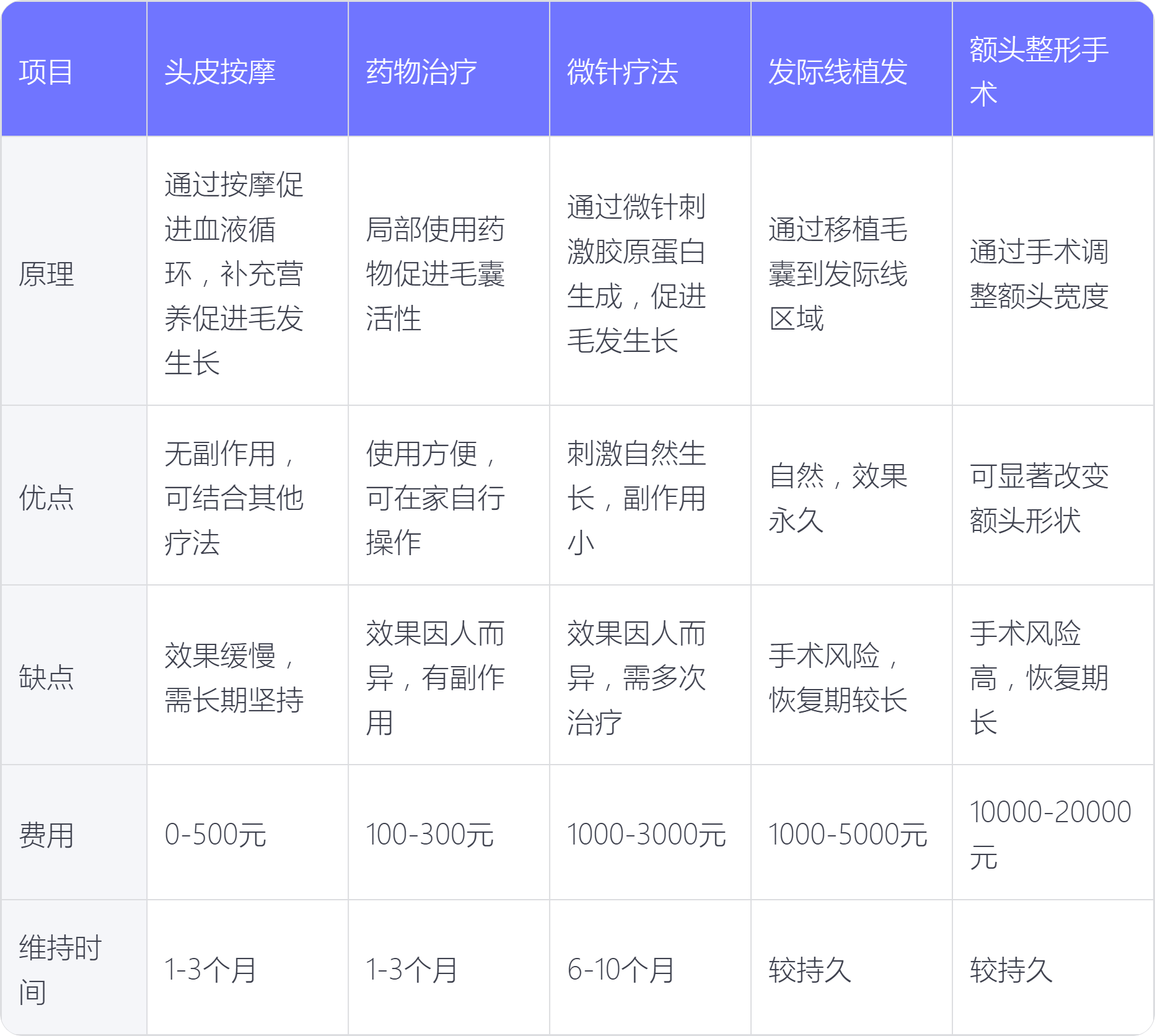
Task: Select the 6-10个月 duration cell
Action: coord(621,970)
